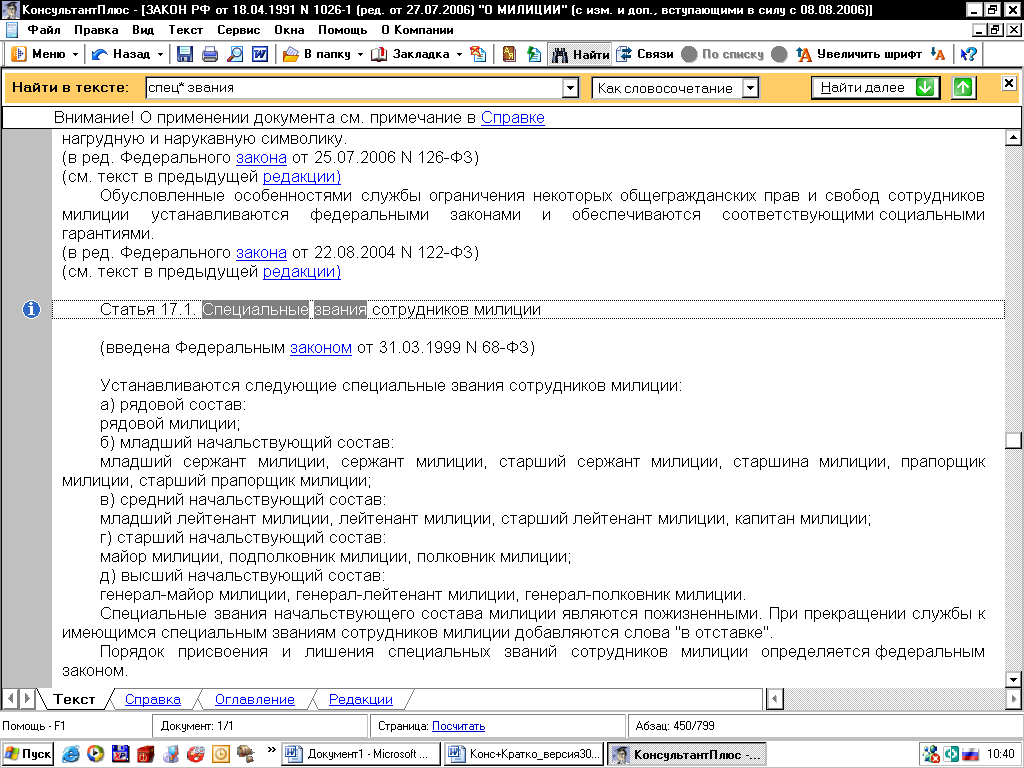
Task: Open the О Компании menu
Action: pyautogui.click(x=417, y=30)
